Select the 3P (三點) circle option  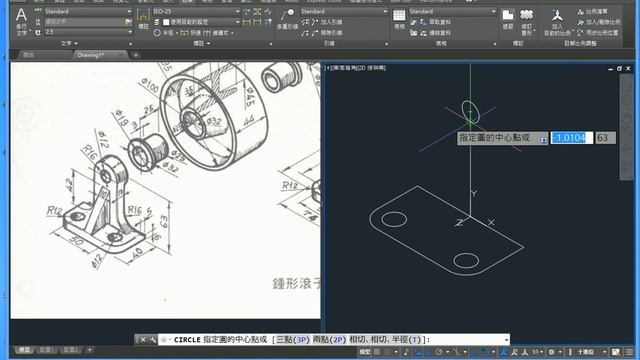click(x=293, y=340)
